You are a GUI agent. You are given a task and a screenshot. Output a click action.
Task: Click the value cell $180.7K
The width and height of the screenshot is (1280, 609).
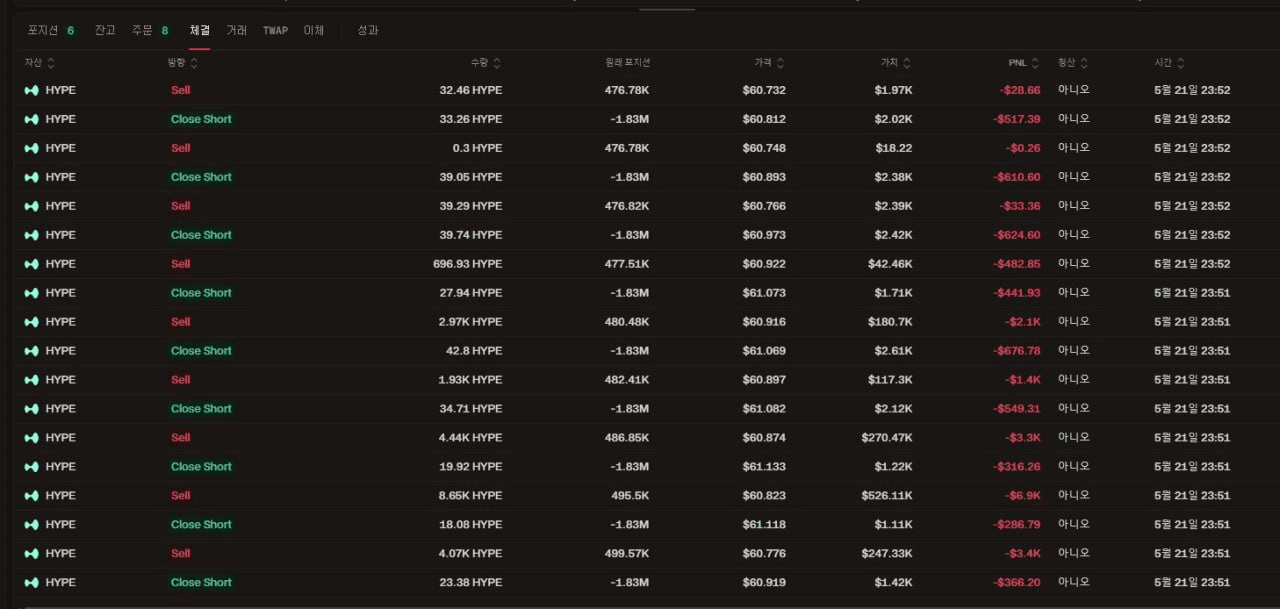(890, 322)
